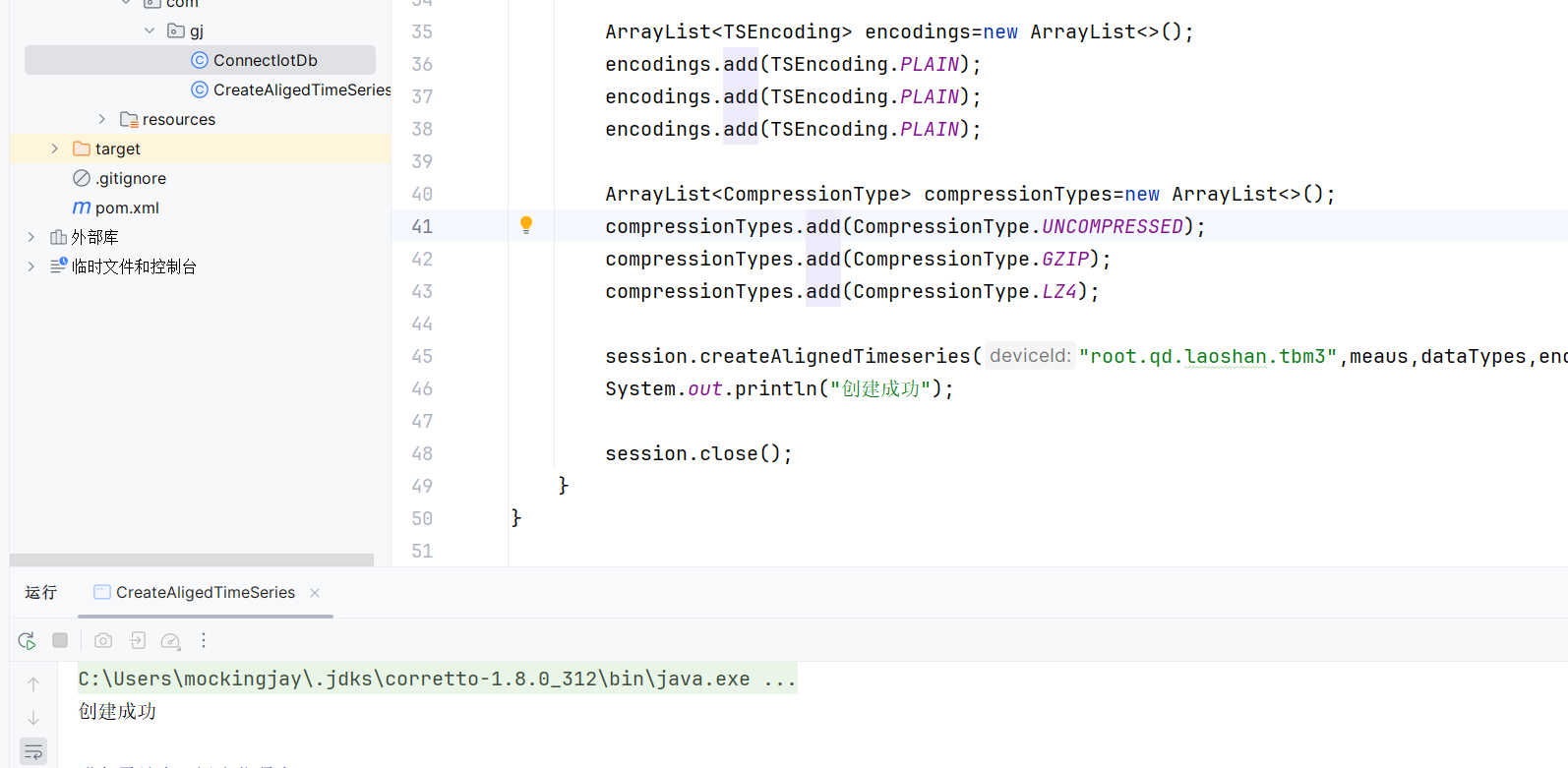Select CreateAligedTimeSeries class in project tree
Viewport: 1568px width, 768px height.
(200, 89)
